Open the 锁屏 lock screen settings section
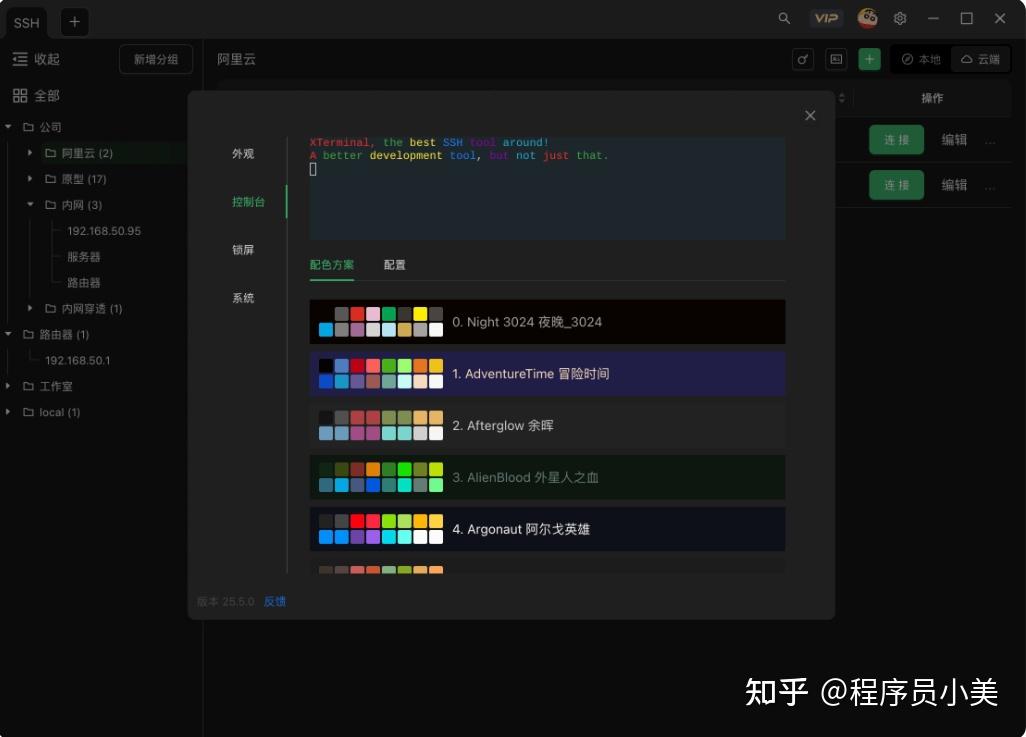This screenshot has width=1026, height=737. (x=243, y=250)
